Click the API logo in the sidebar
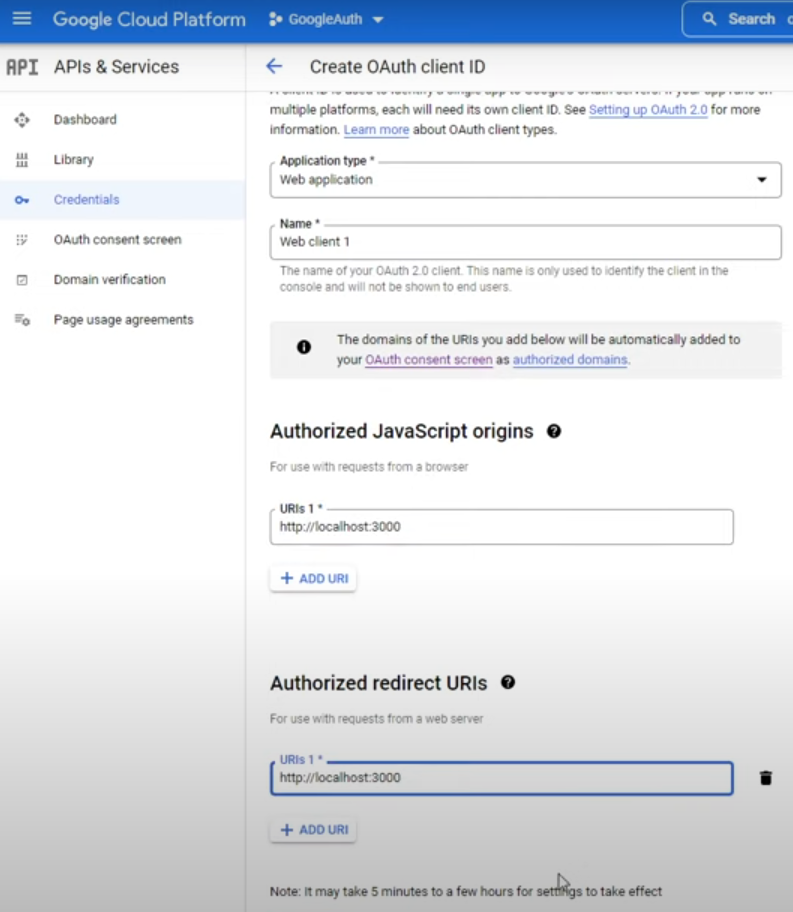 (x=22, y=67)
